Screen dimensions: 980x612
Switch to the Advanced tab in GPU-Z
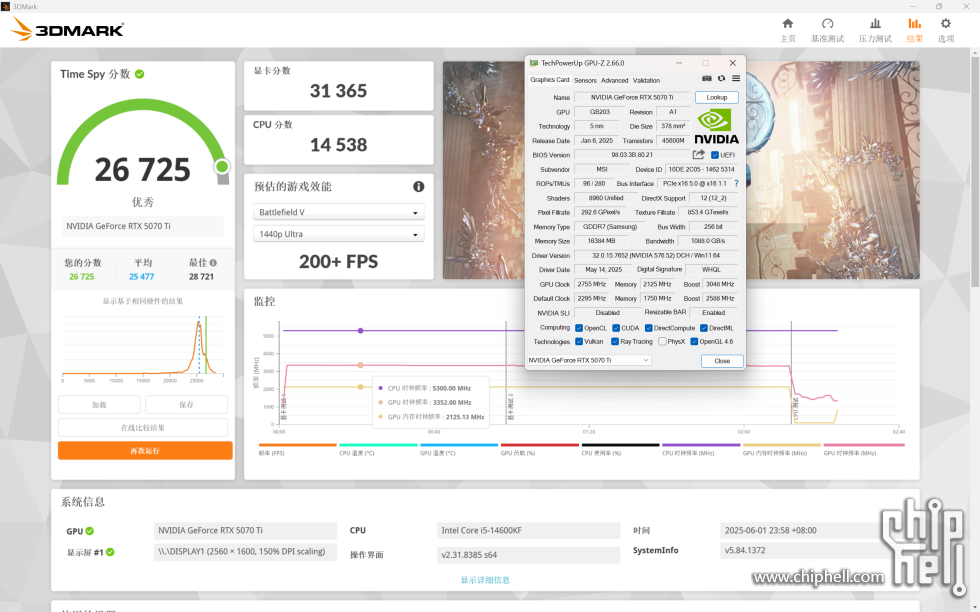614,80
